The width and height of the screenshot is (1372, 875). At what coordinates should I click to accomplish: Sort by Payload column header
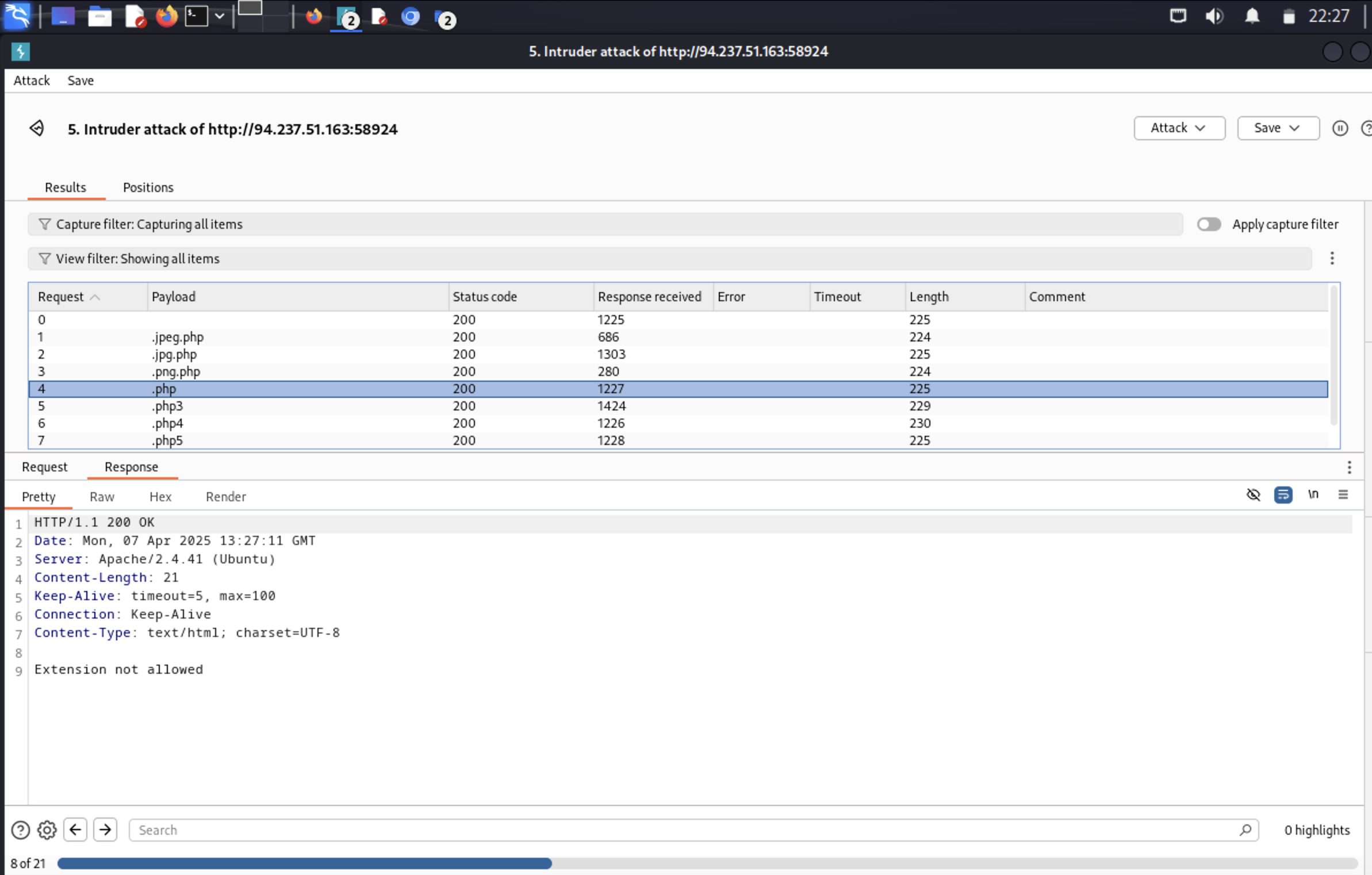[298, 297]
